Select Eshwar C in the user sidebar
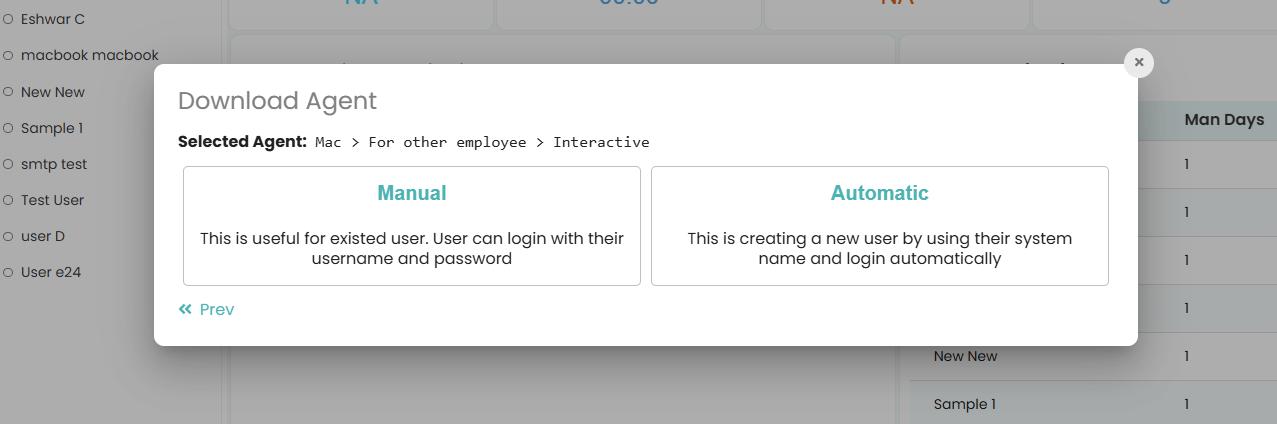 click(52, 19)
